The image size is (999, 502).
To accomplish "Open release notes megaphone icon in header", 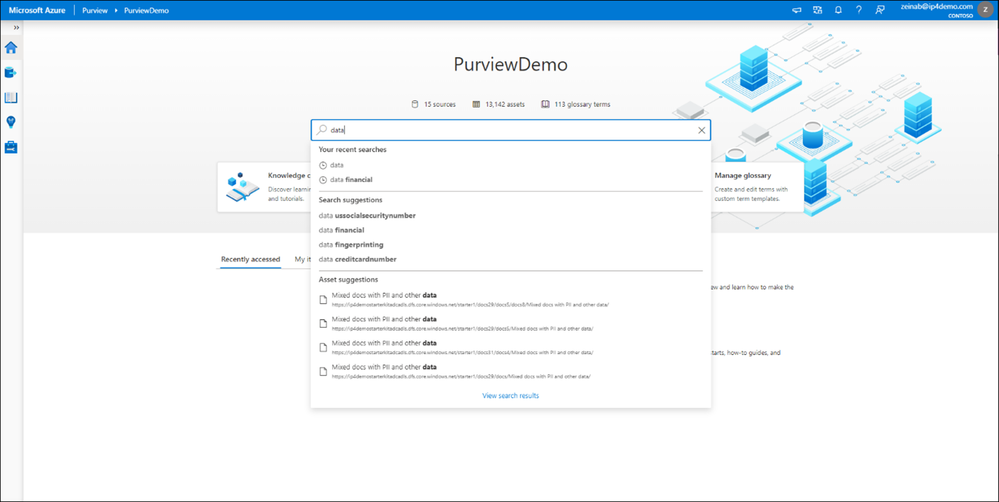I will click(796, 10).
